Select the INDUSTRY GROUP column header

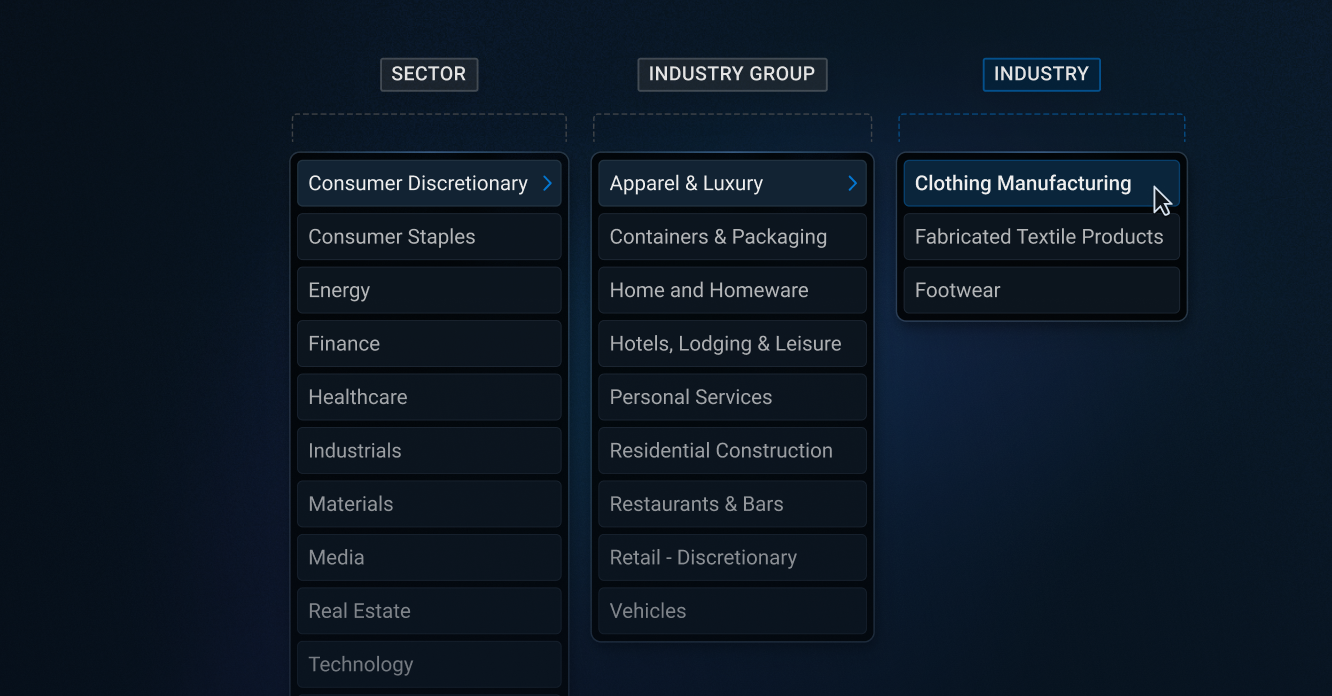coord(732,74)
